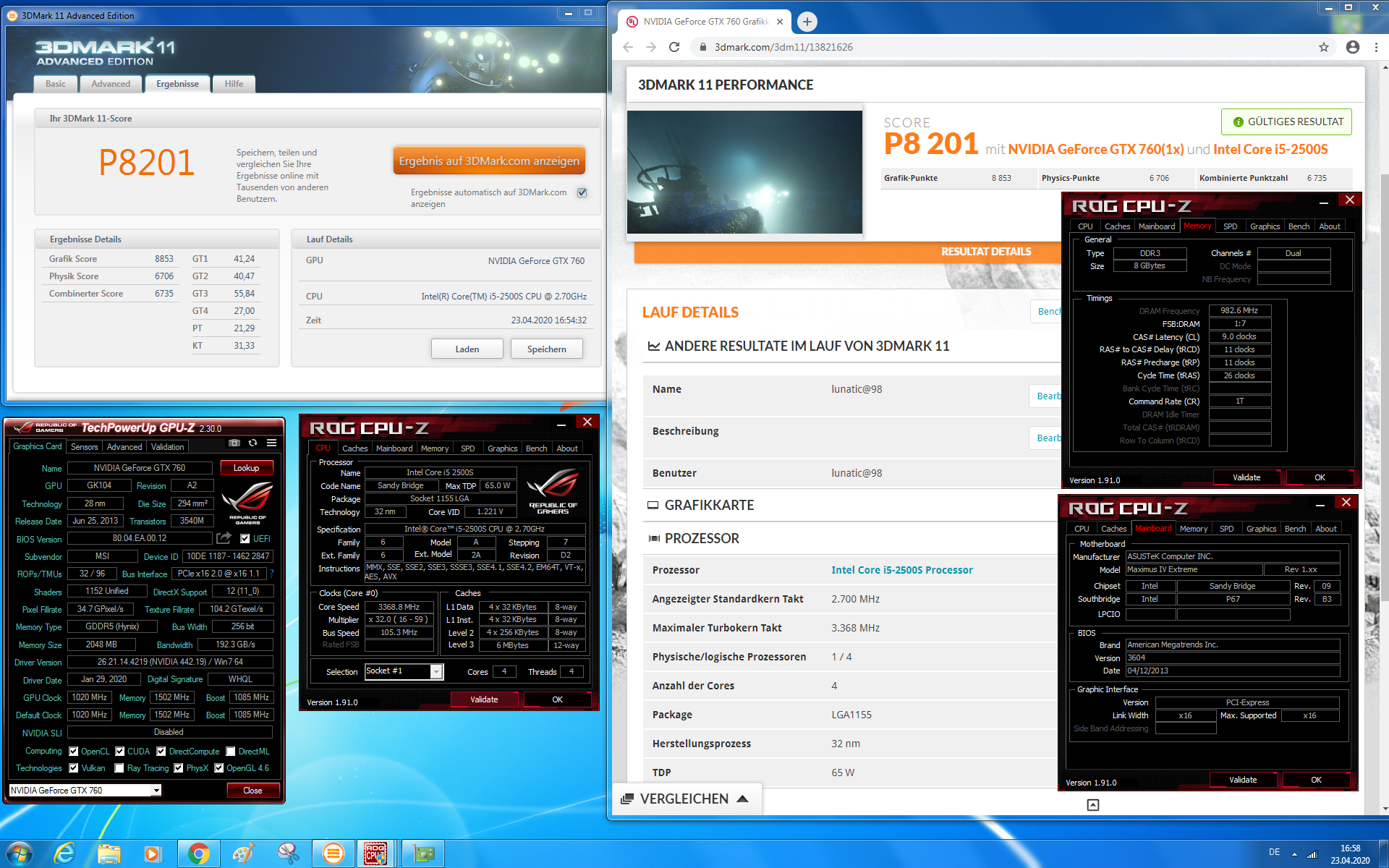Click the Chrome forward arrow
The height and width of the screenshot is (868, 1389).
(651, 47)
